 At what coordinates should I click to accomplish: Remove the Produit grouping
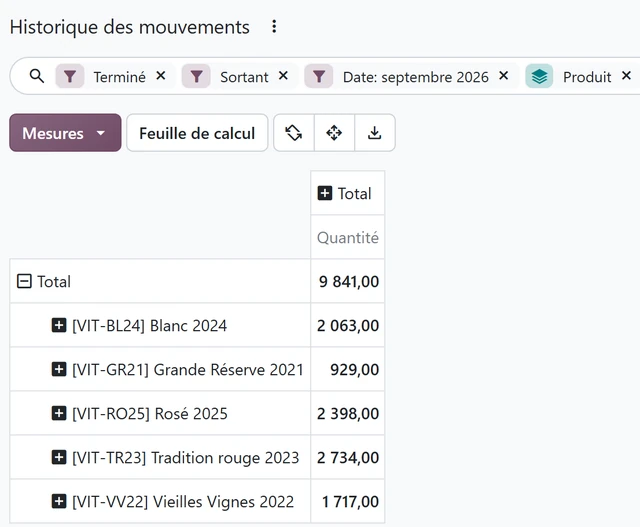(626, 76)
